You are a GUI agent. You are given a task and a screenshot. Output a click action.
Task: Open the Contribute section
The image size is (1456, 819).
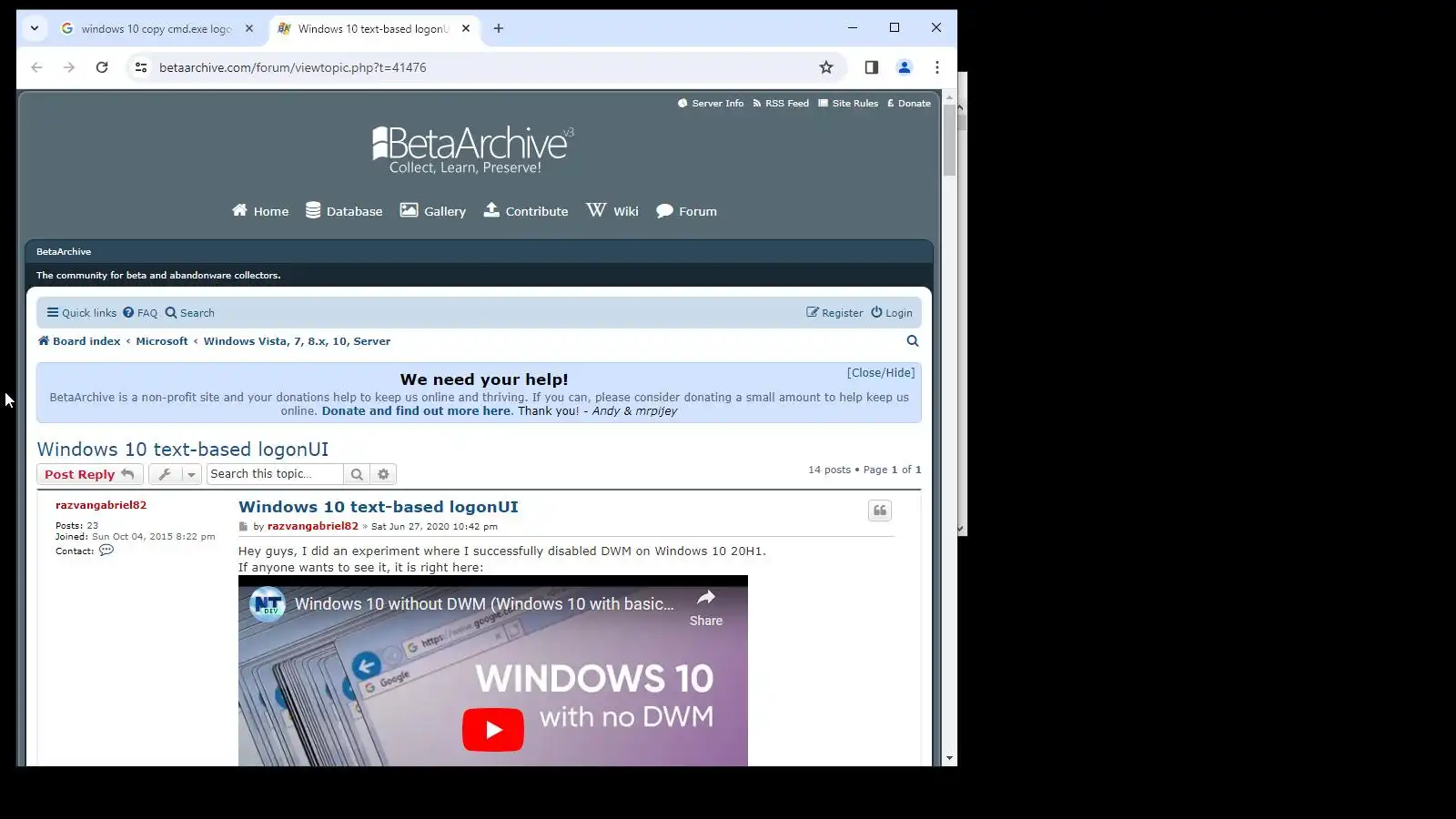526,211
